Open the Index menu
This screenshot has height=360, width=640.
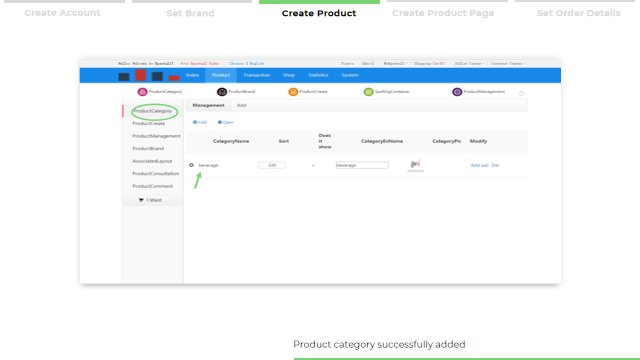(x=192, y=75)
